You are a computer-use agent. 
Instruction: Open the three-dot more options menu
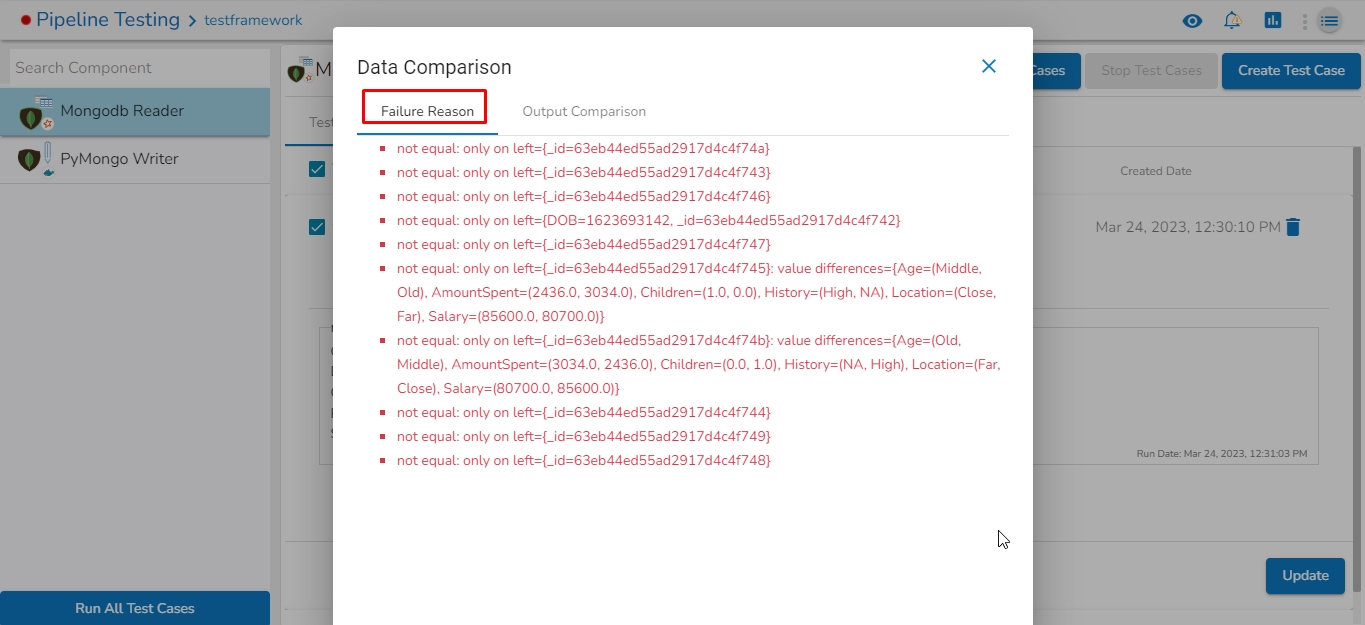(1304, 21)
